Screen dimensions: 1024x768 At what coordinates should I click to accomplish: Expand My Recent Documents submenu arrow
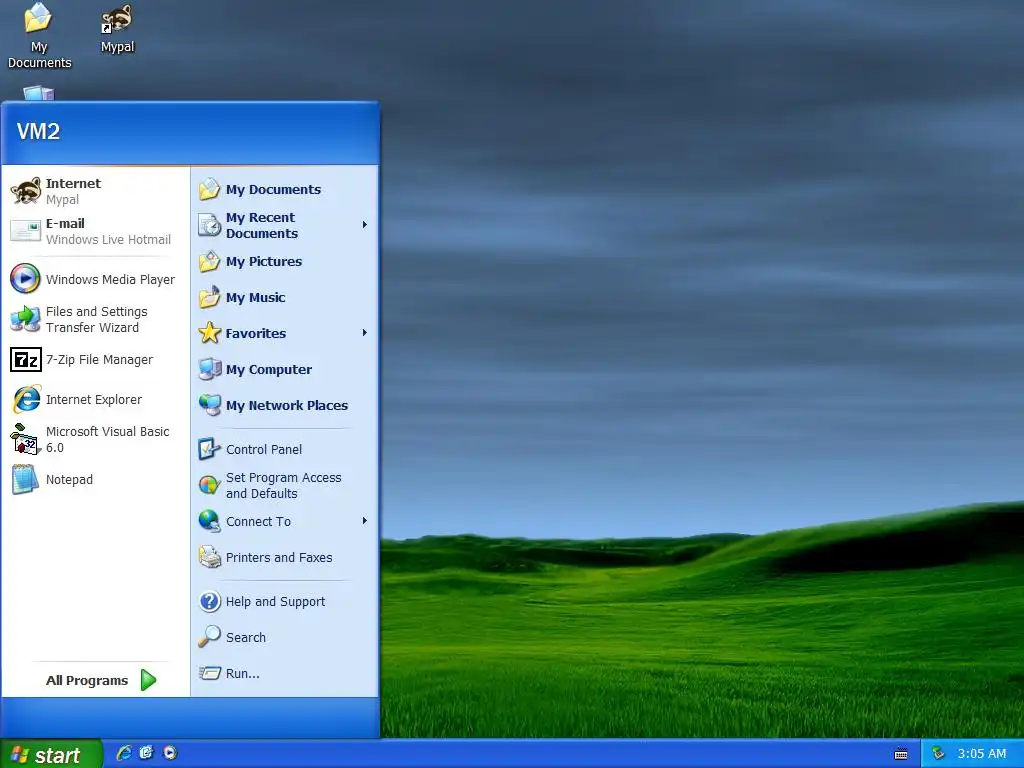(x=364, y=225)
